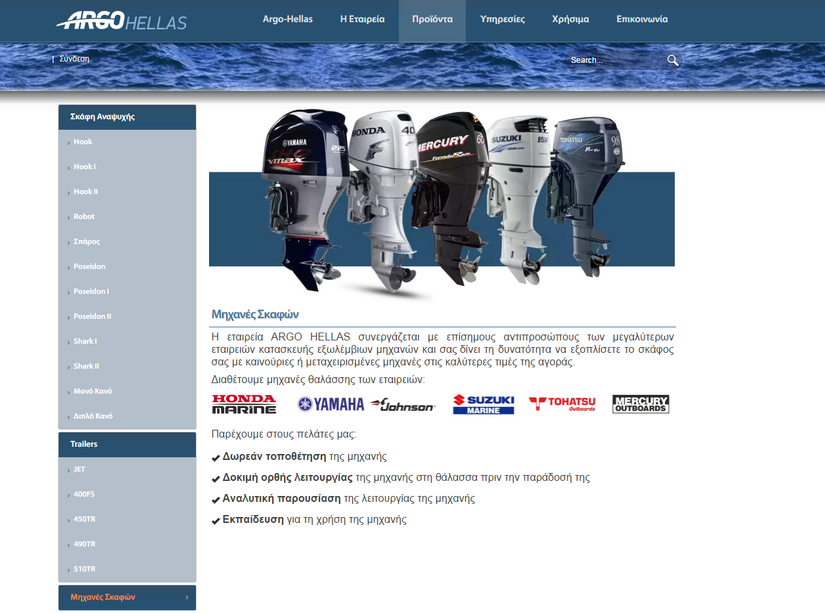825x613 pixels.
Task: Click the Αναλυτική παρουσίαση list item
Action: [343, 499]
